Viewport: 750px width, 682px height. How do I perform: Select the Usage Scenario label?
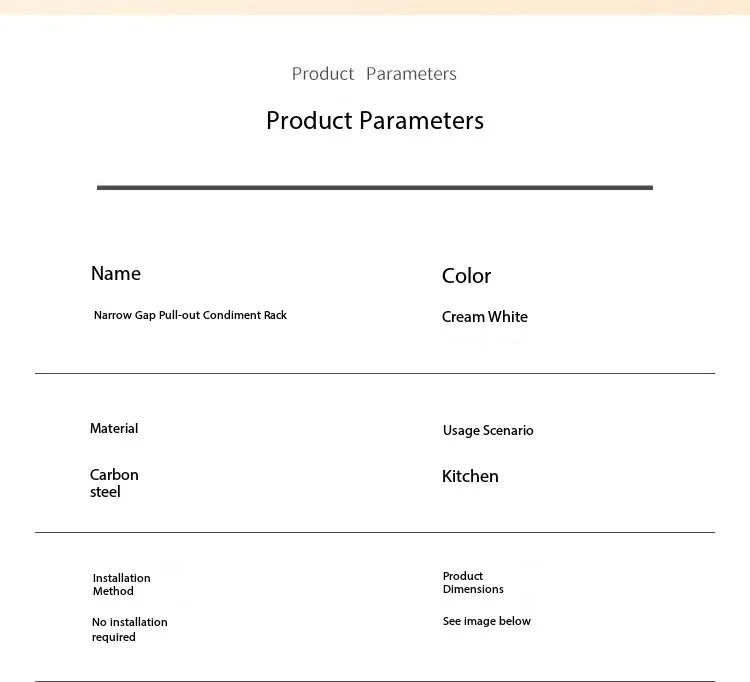click(488, 430)
